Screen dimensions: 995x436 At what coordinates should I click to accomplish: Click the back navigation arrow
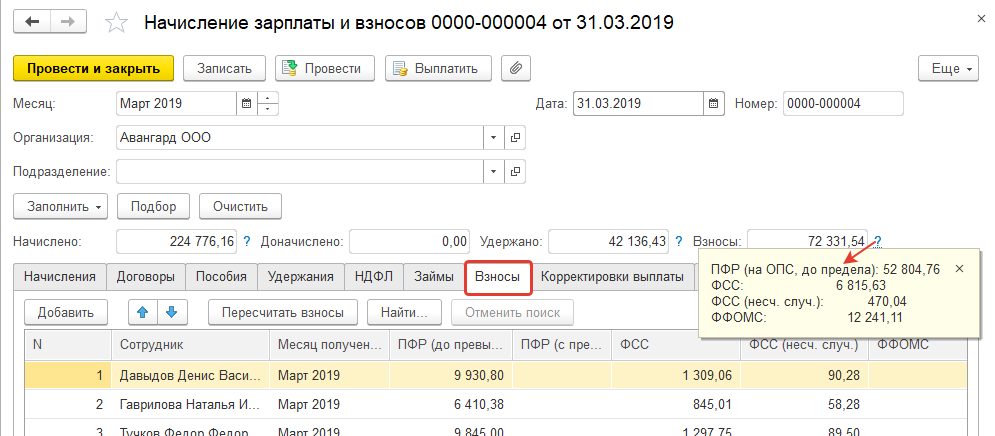click(x=32, y=22)
